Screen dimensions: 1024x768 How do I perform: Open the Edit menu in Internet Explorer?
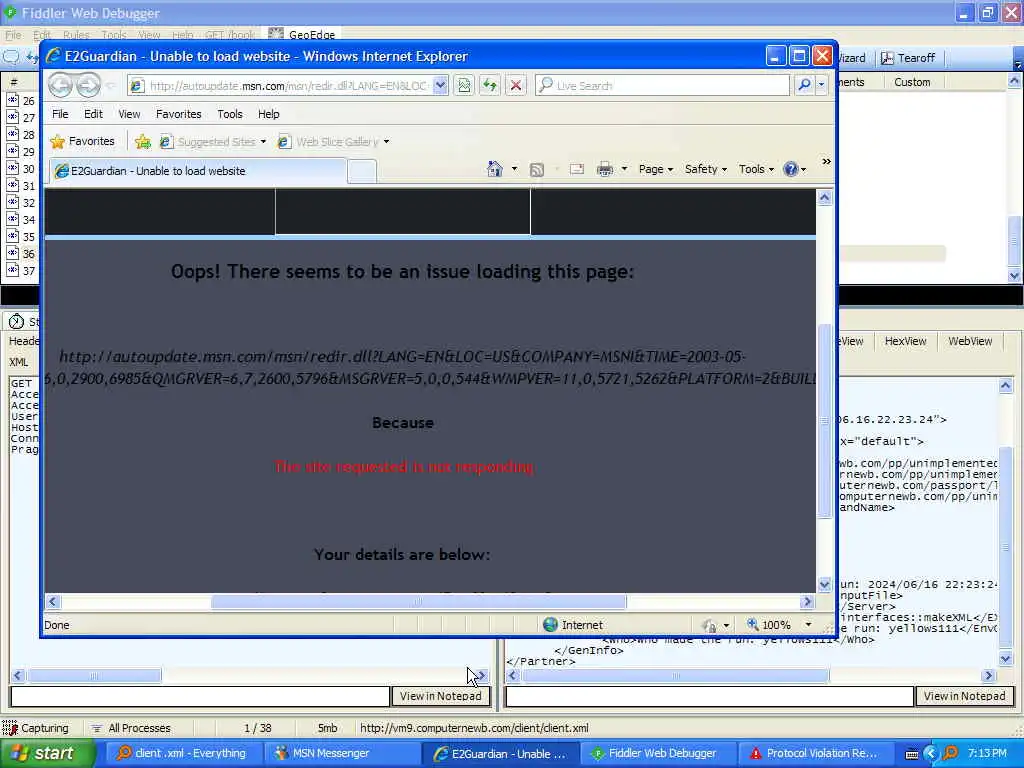(93, 114)
